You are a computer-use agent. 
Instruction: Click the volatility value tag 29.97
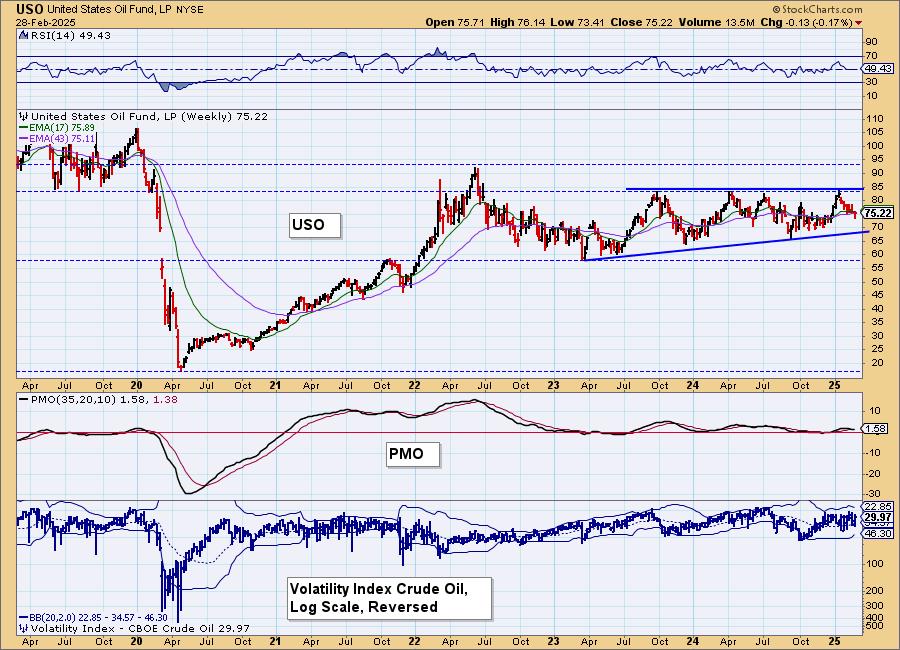pos(879,517)
